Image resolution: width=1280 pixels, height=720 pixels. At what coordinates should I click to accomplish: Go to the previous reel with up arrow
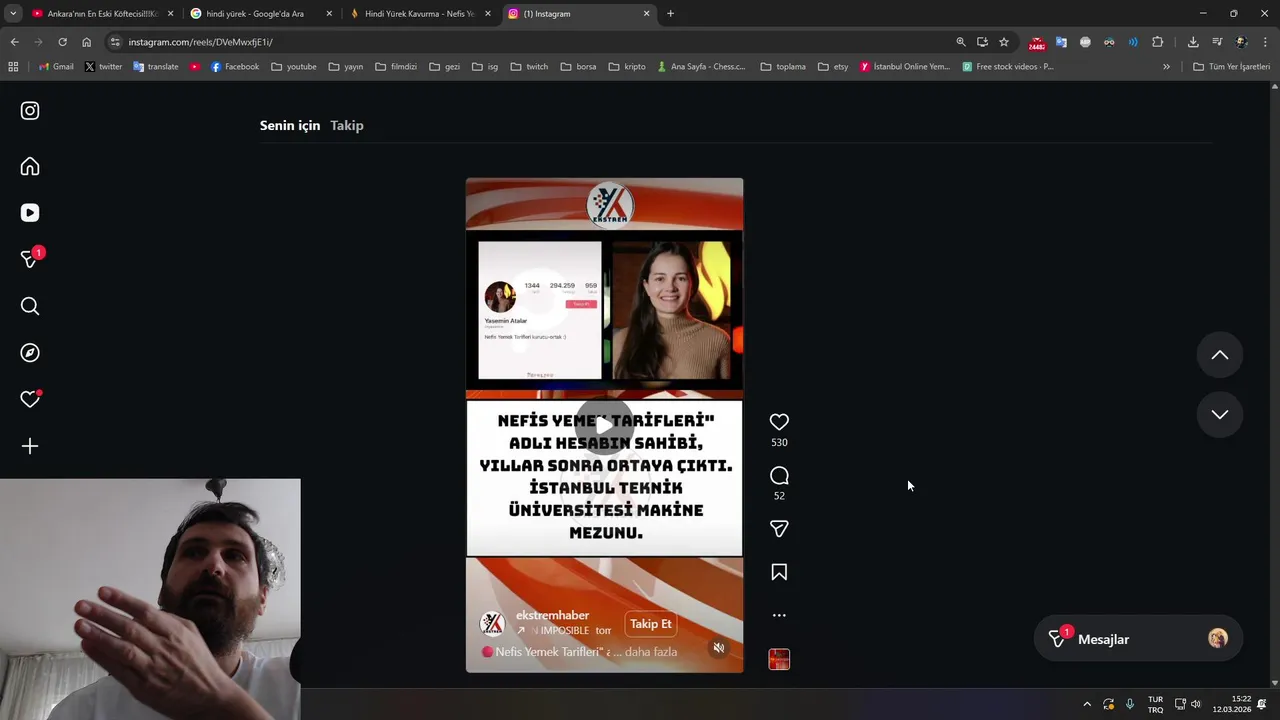tap(1220, 355)
